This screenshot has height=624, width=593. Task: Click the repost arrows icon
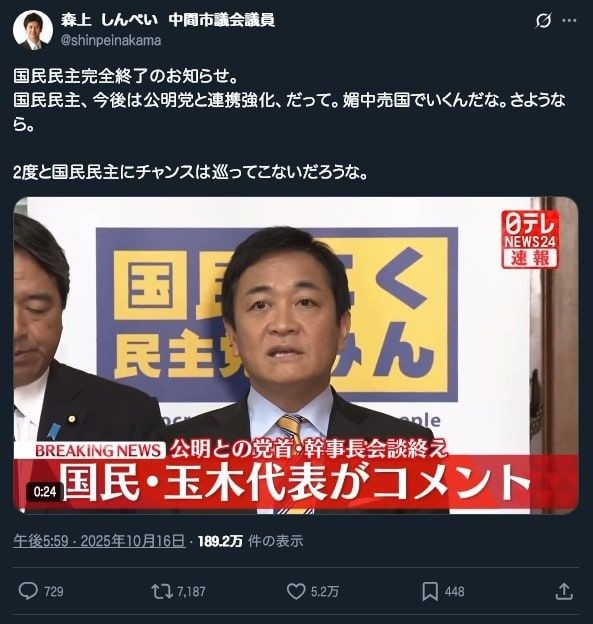162,591
